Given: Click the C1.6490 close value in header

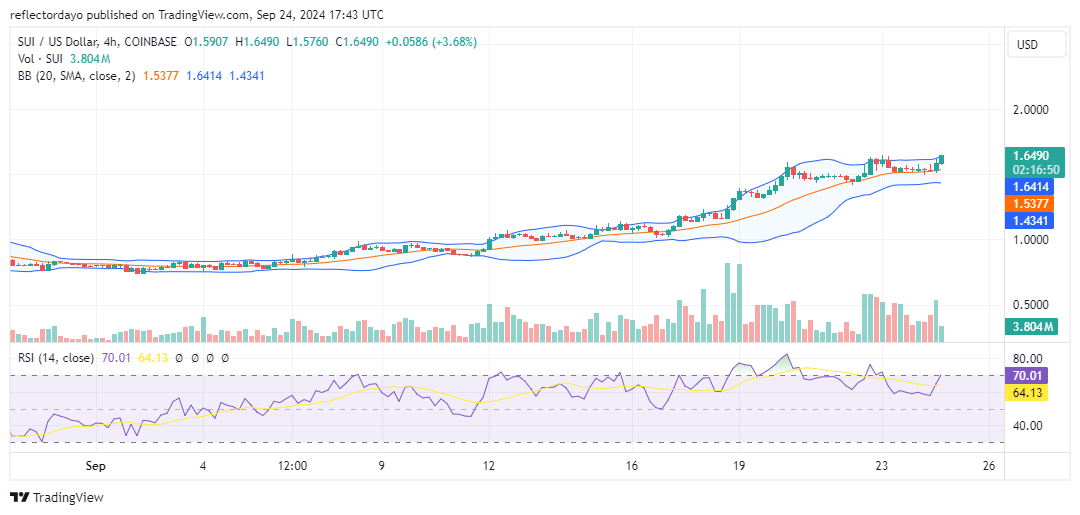Looking at the screenshot, I should click(x=357, y=42).
